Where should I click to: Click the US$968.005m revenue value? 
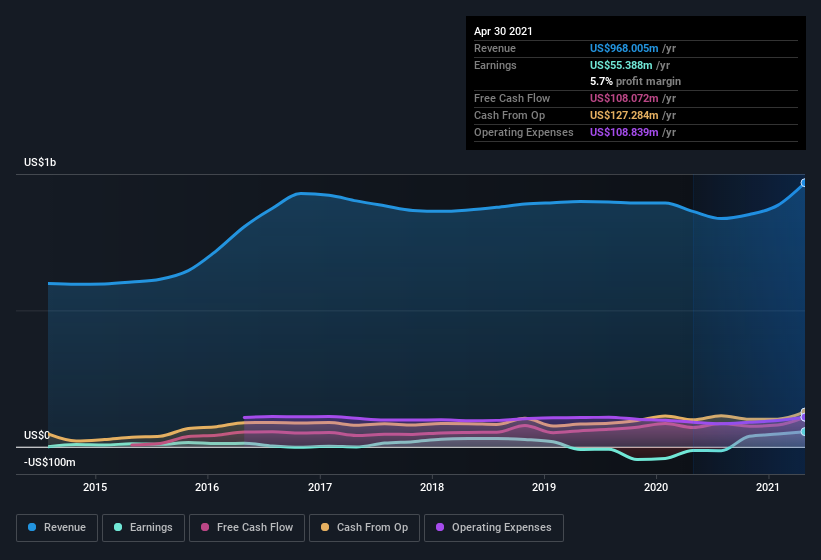[x=624, y=48]
